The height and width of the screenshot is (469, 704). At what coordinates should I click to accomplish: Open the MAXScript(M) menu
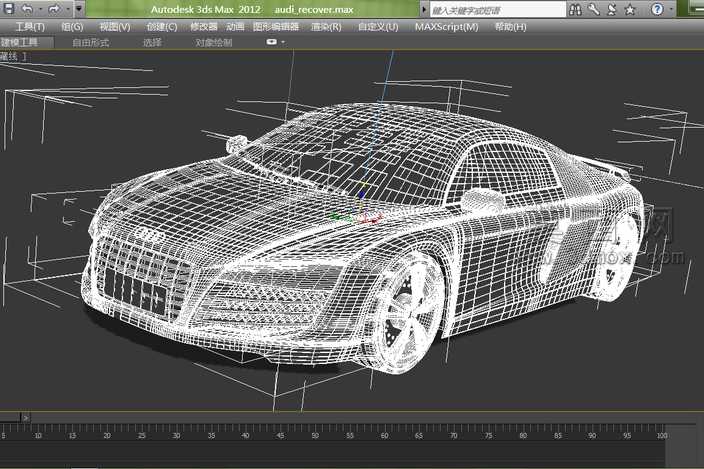446,27
